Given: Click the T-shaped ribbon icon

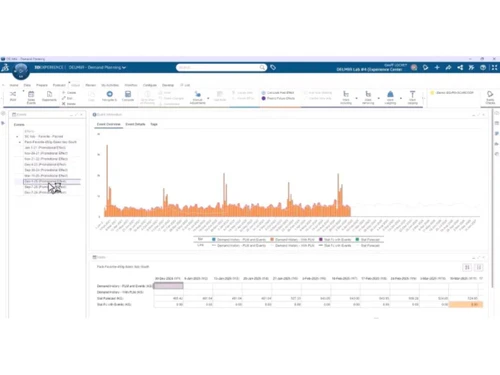Looking at the screenshot, I should point(412,94).
